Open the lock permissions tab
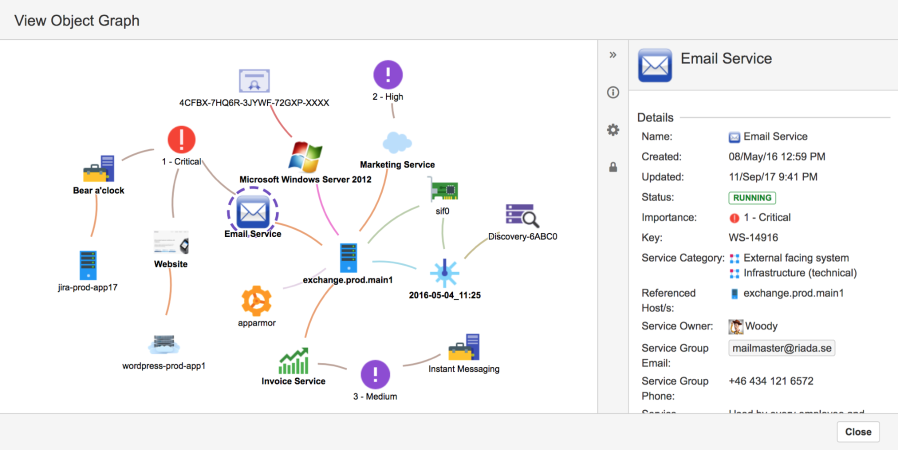This screenshot has height=450, width=898. click(x=613, y=167)
